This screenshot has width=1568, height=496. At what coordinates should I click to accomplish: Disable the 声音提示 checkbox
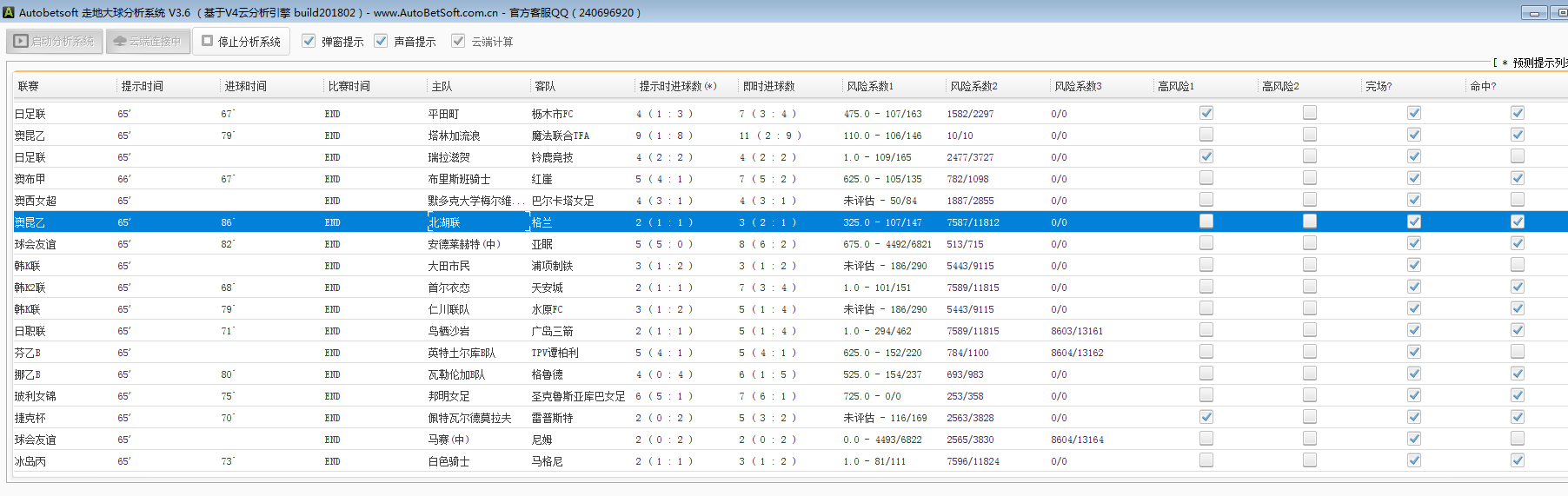381,41
